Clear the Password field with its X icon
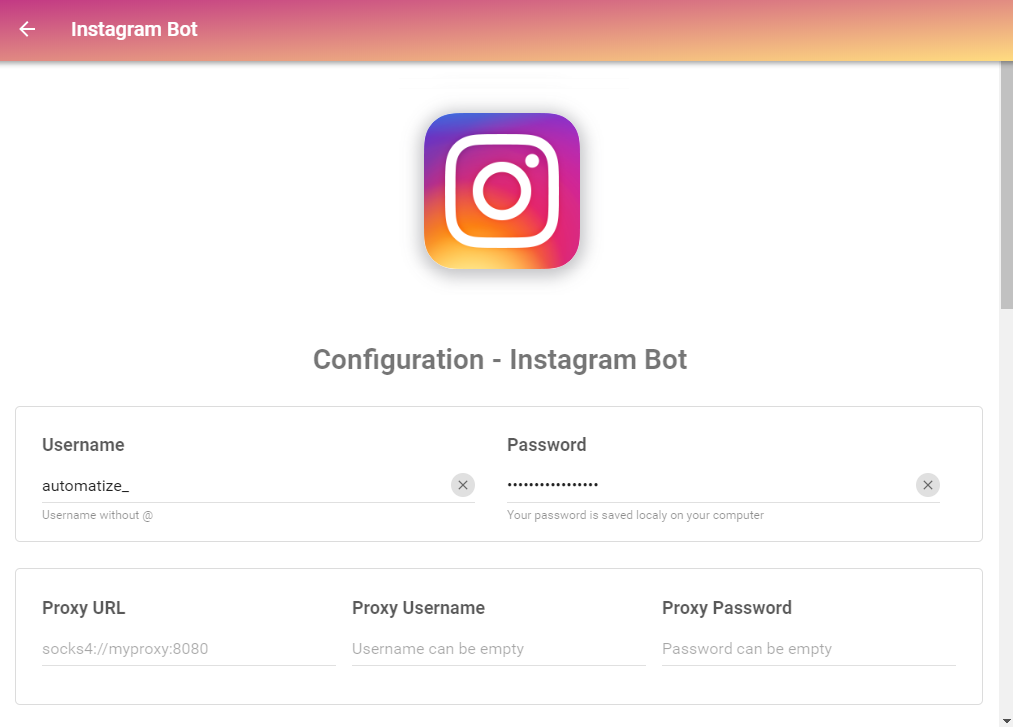The image size is (1013, 727). [927, 484]
